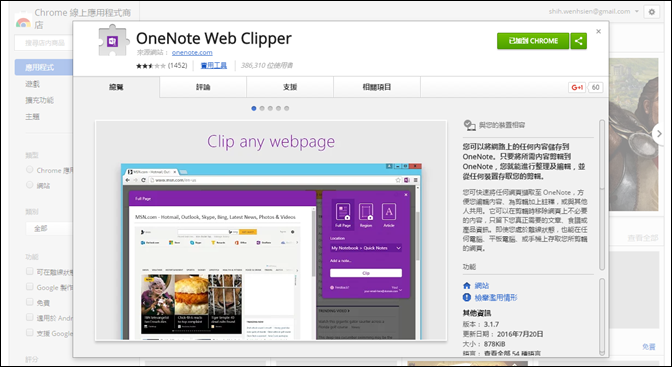This screenshot has width=672, height=367.
Task: Open the settings gear icon
Action: pyautogui.click(x=651, y=12)
